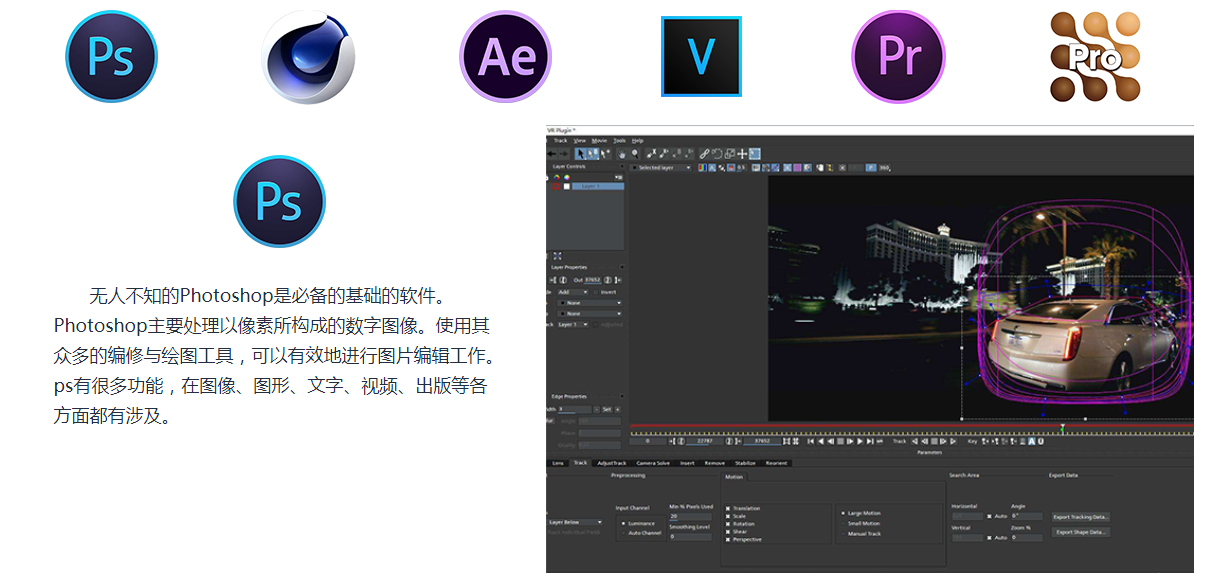Open the View menu
Screen dimensions: 1207x585
(580, 141)
